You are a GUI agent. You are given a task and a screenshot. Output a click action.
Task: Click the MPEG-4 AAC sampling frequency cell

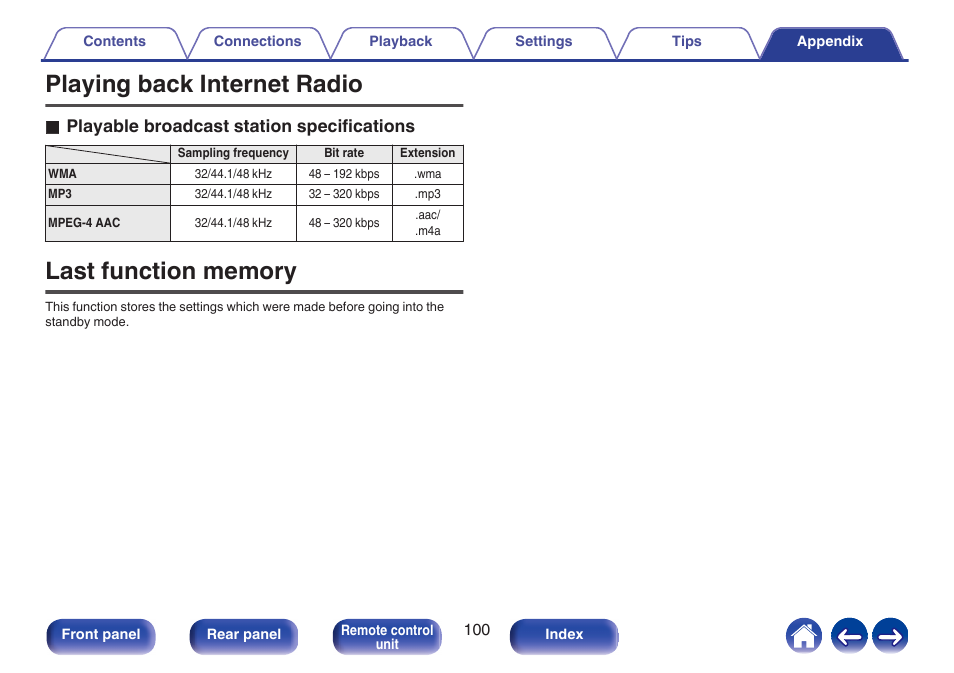[233, 223]
